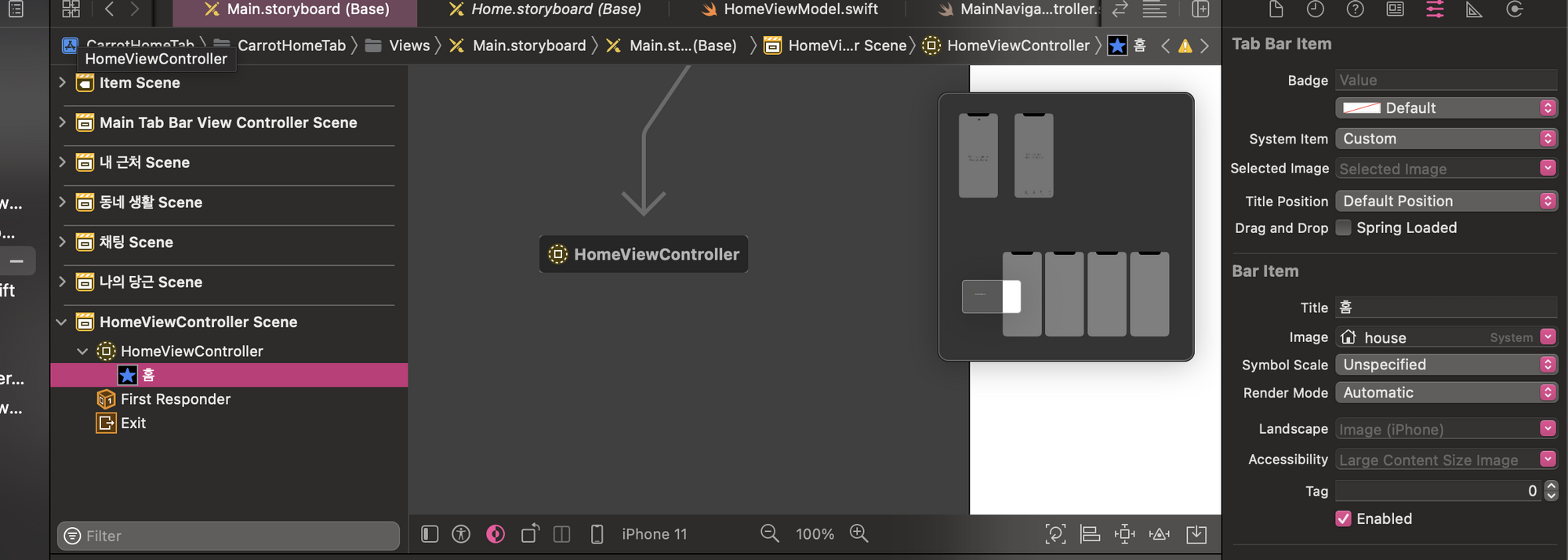Toggle the navigator sidebar icon
The image size is (1568, 560).
pyautogui.click(x=16, y=9)
